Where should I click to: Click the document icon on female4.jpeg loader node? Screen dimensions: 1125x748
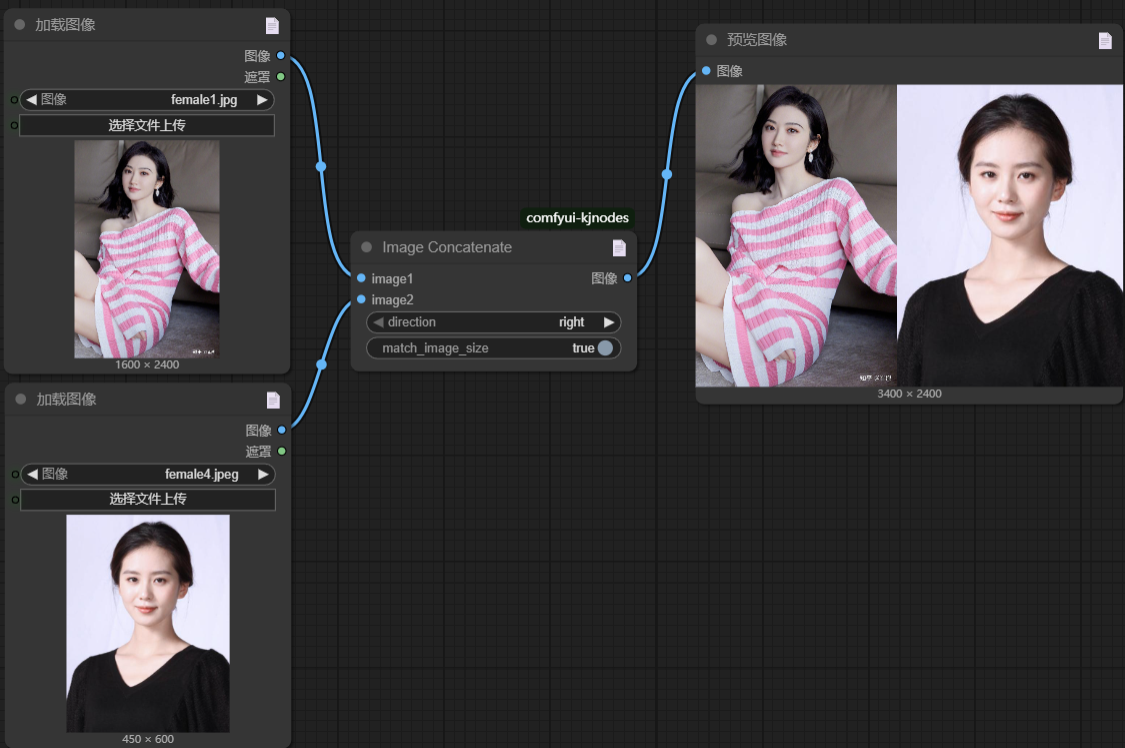273,400
